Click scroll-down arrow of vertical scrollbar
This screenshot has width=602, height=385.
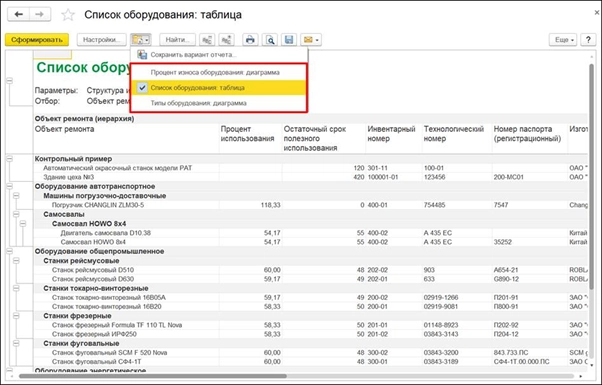tap(592, 365)
